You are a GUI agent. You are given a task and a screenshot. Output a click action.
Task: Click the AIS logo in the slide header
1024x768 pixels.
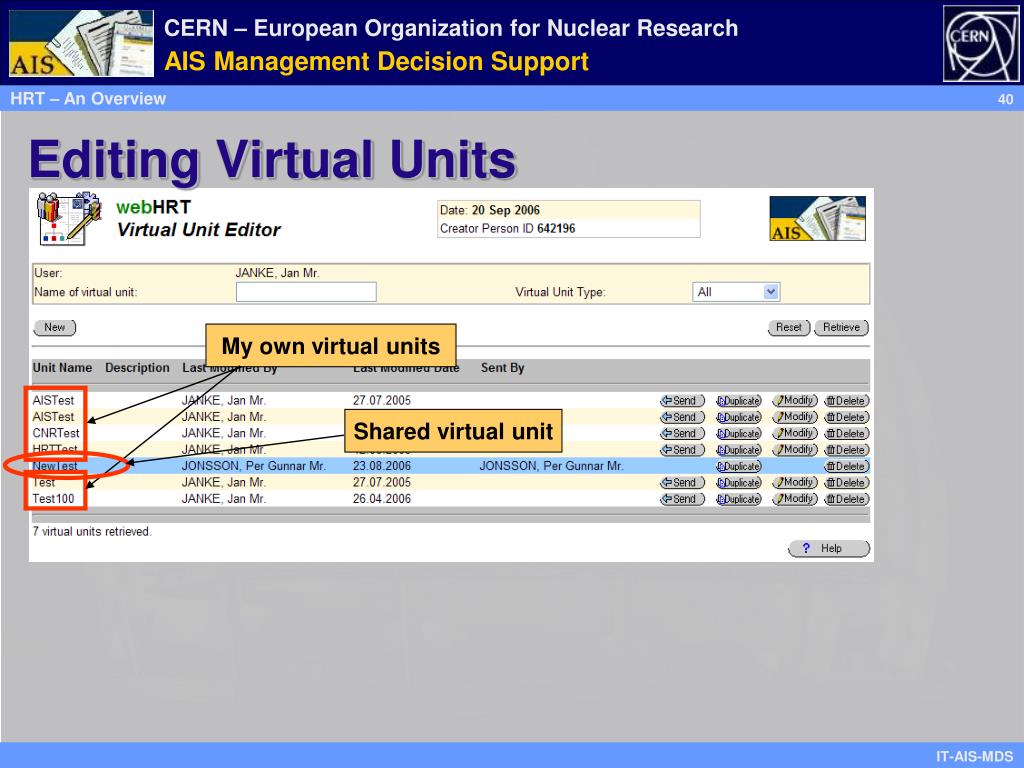82,43
